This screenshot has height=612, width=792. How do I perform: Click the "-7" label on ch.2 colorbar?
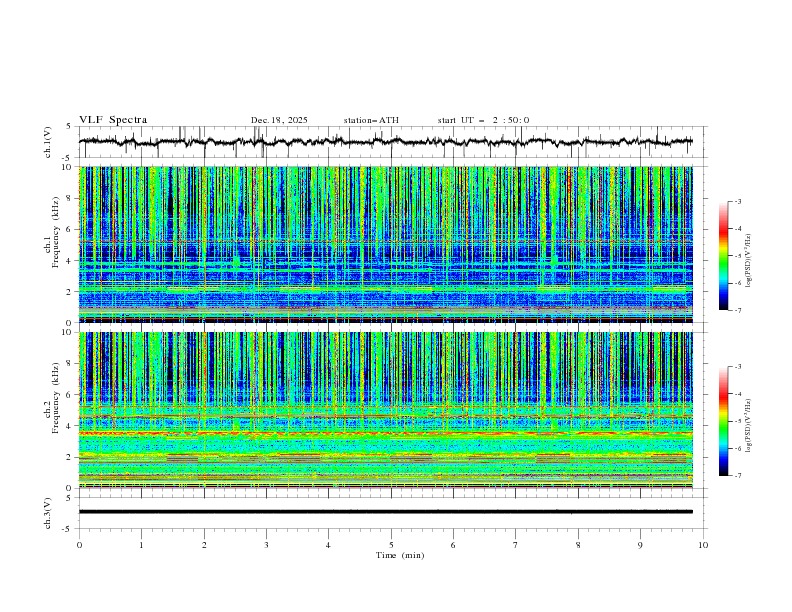click(x=738, y=476)
